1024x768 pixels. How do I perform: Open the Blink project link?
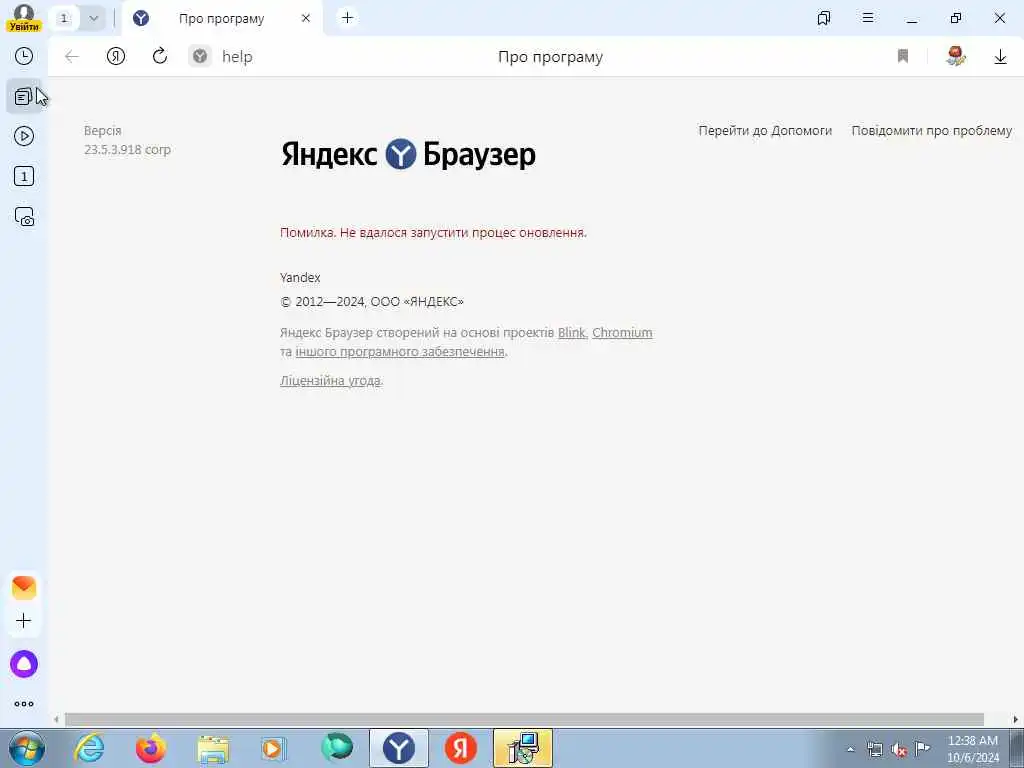pos(571,333)
